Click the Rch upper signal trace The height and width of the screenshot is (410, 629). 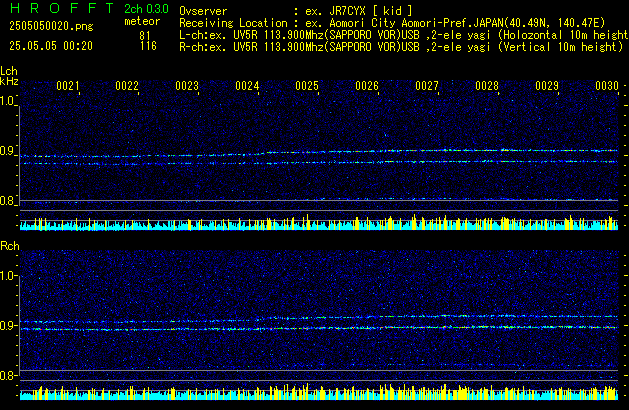click(319, 319)
